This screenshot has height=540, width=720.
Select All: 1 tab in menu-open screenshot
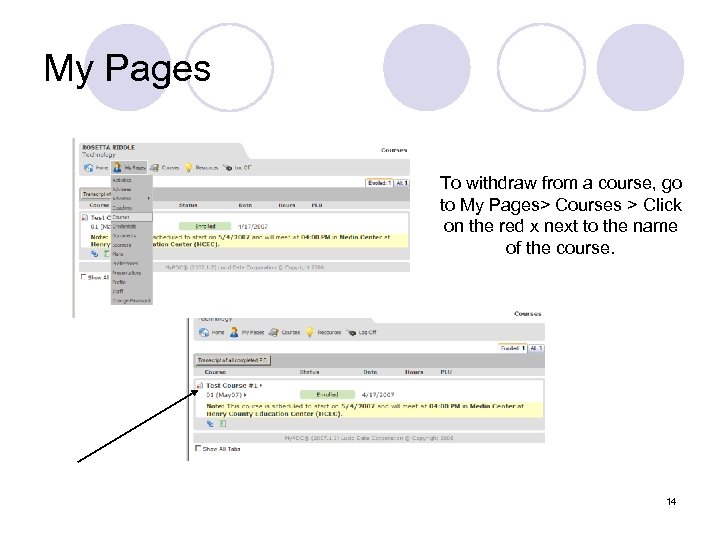(x=402, y=183)
